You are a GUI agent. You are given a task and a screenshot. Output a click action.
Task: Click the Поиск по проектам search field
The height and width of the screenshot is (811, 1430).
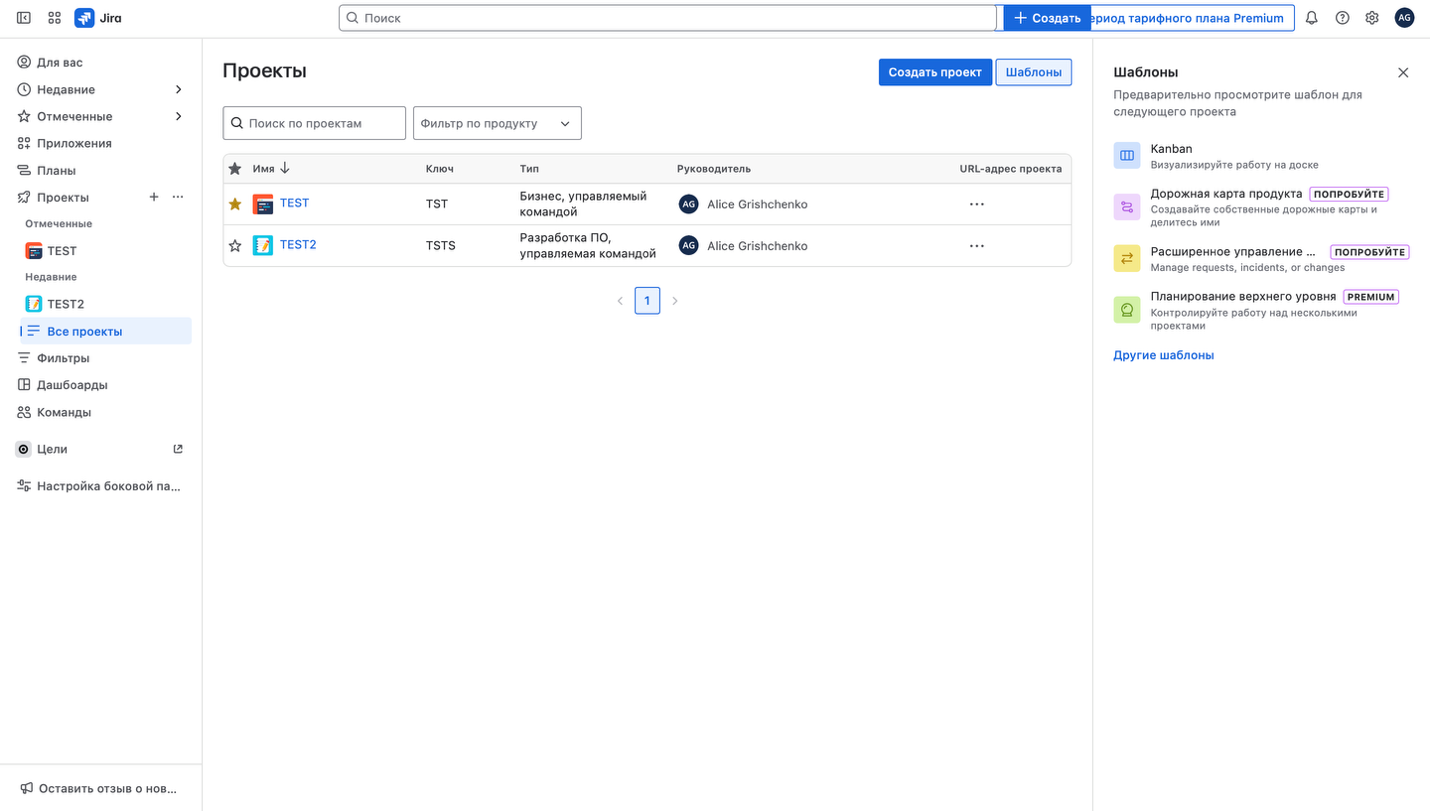pos(322,123)
